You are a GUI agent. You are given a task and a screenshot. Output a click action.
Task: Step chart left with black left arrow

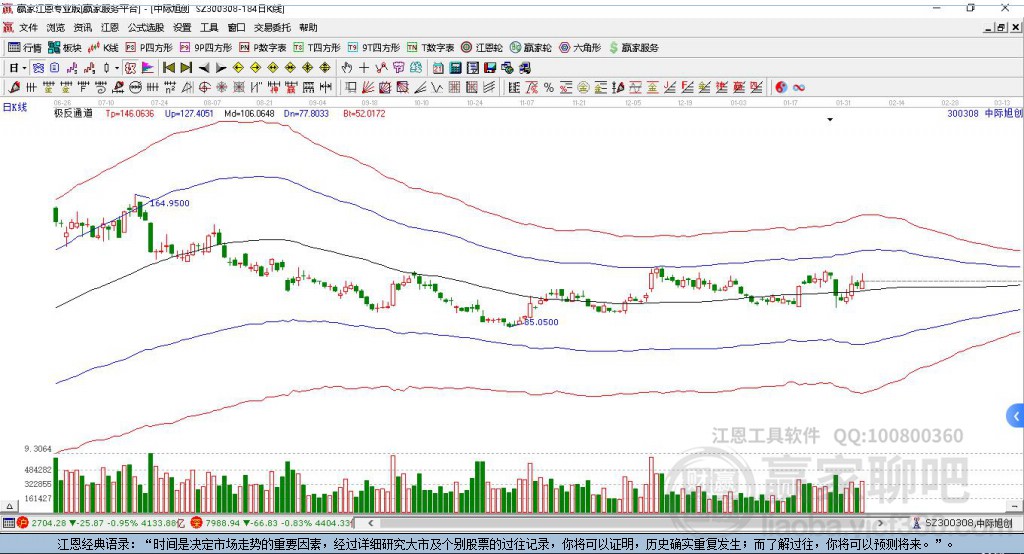click(x=204, y=68)
